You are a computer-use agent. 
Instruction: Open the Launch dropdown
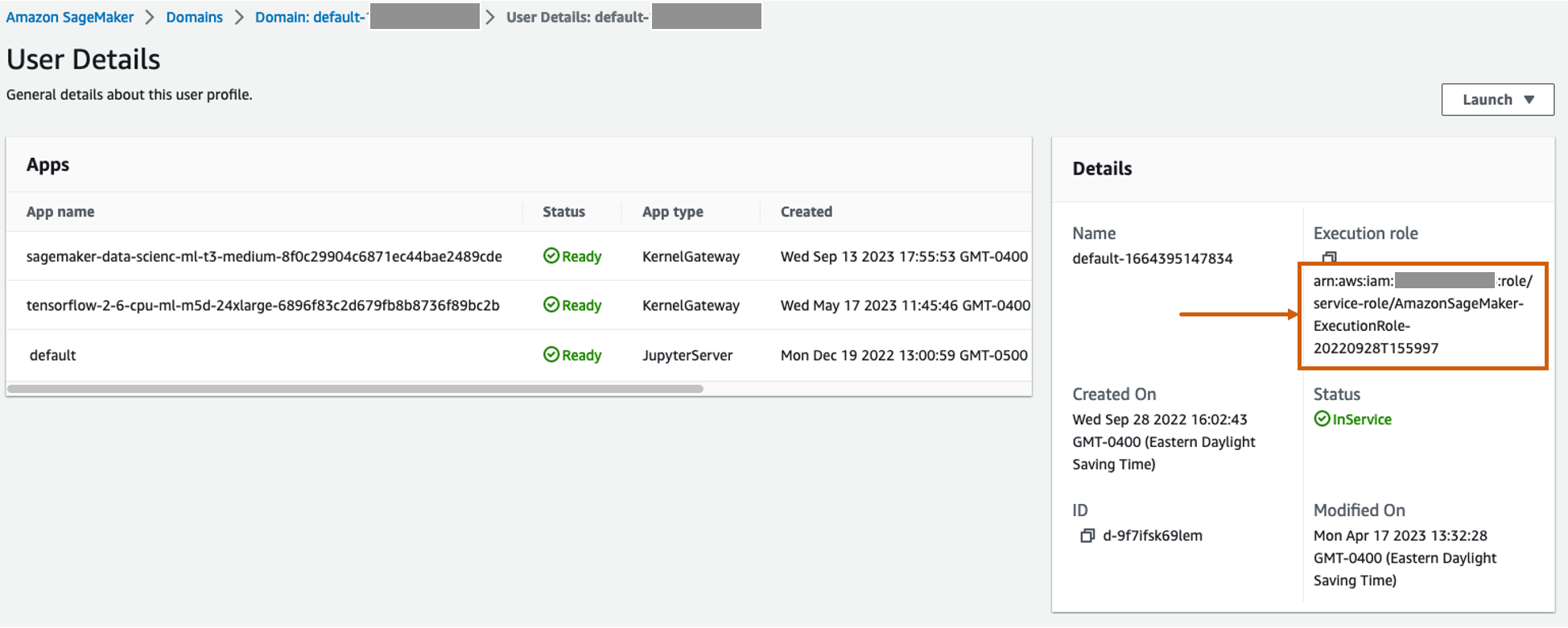pyautogui.click(x=1497, y=100)
